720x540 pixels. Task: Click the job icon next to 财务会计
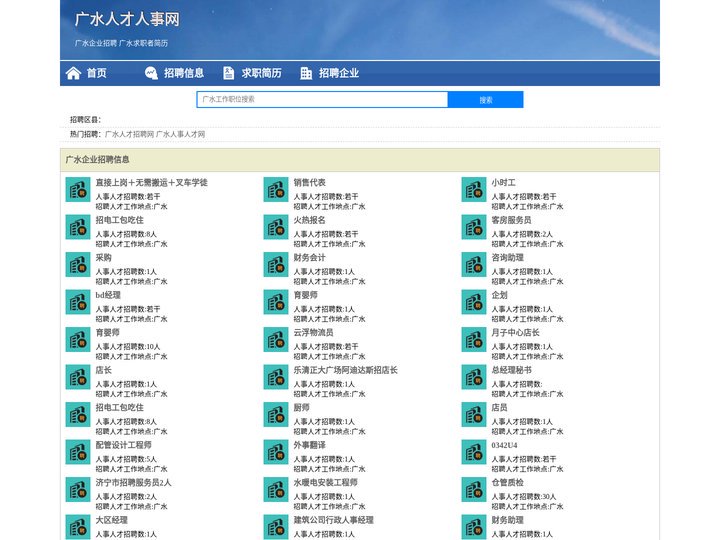tap(276, 264)
